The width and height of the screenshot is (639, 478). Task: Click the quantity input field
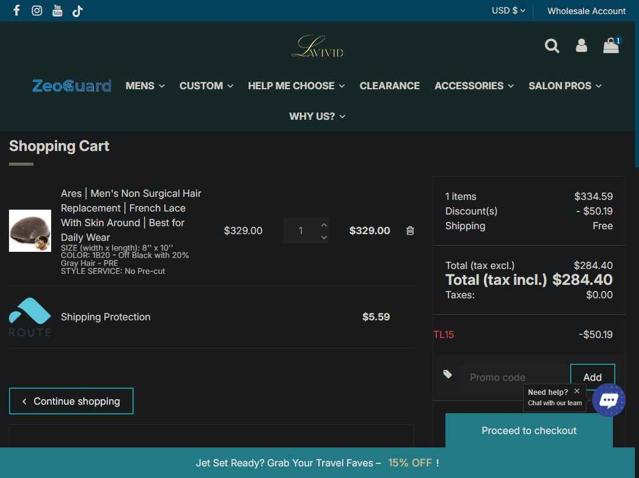coord(301,231)
